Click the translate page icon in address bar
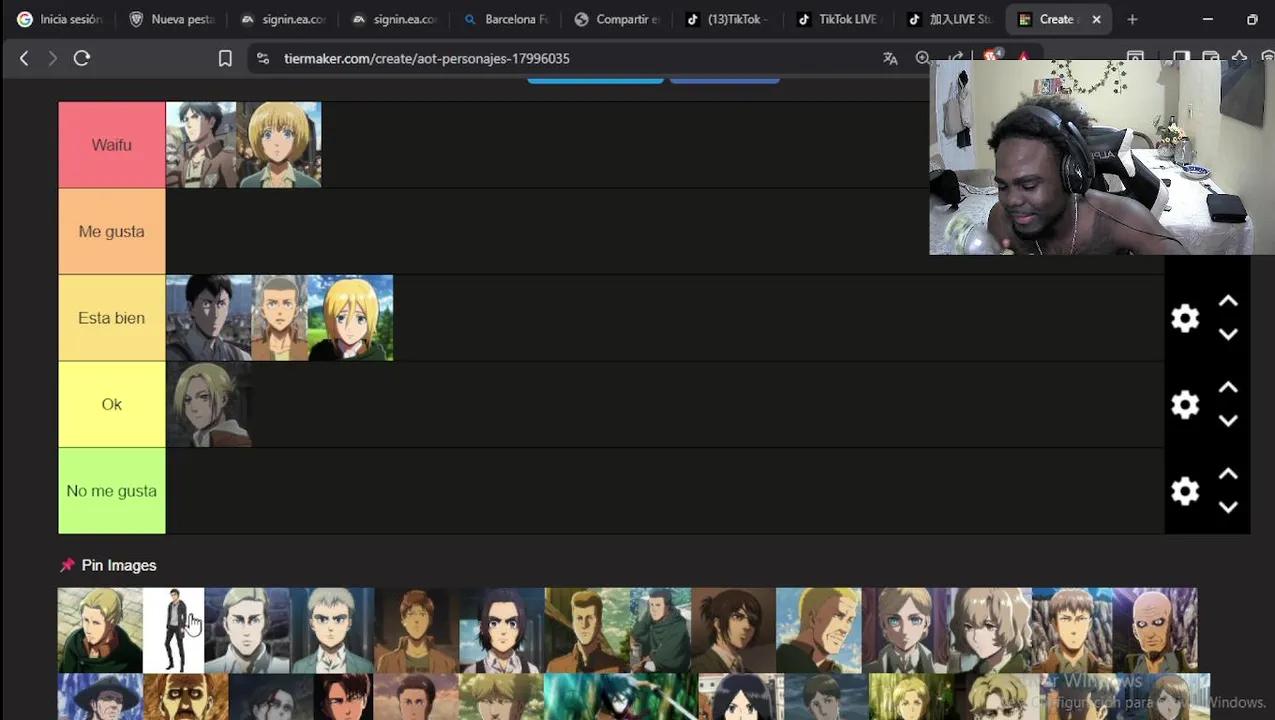The image size is (1275, 720). coord(890,58)
